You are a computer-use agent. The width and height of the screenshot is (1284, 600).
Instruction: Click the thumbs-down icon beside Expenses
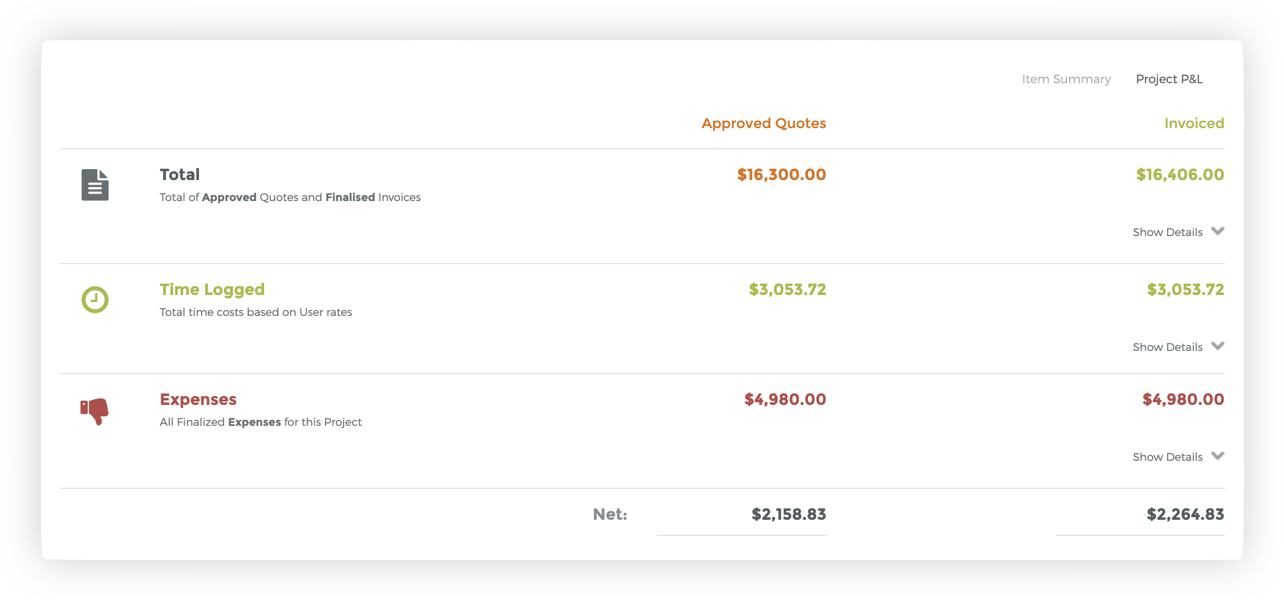(x=94, y=410)
